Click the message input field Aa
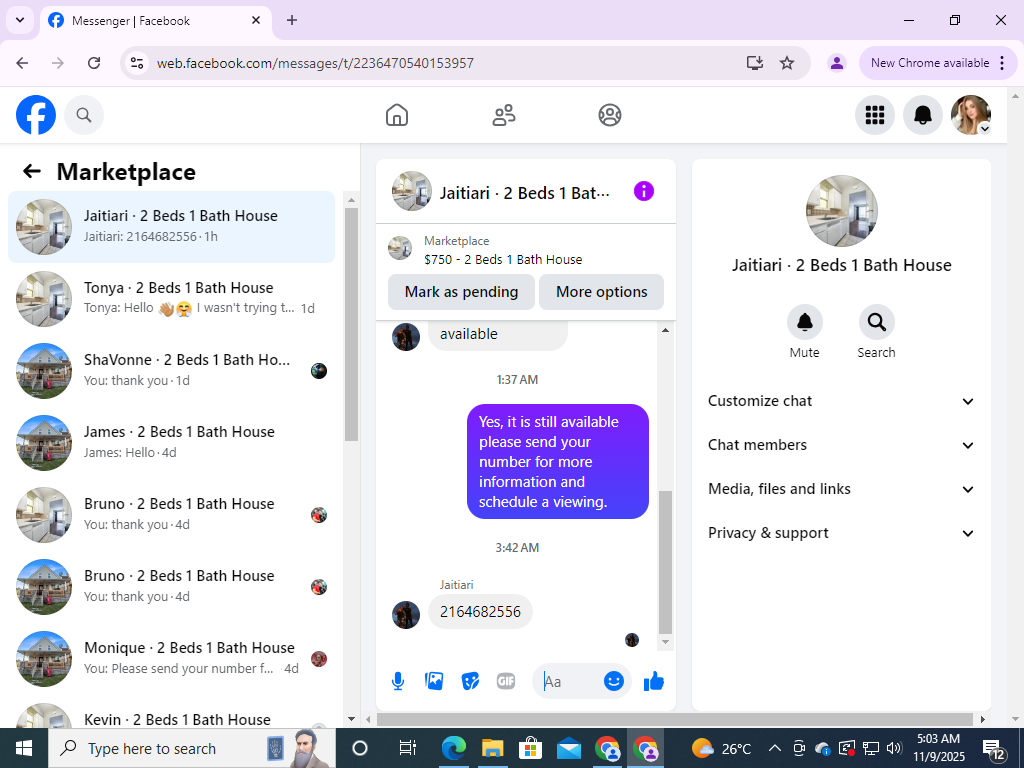Screen dimensions: 1024x768 (568, 681)
